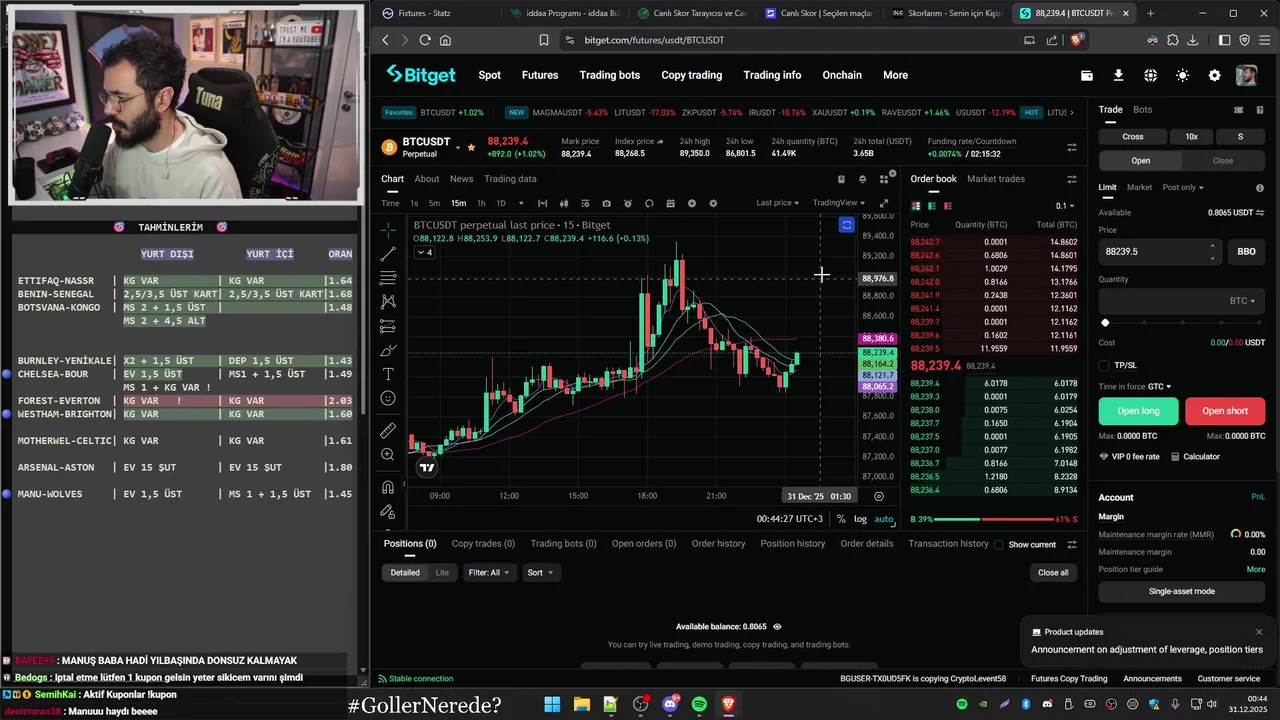
Task: Open the 10x leverage selector
Action: 1191,137
